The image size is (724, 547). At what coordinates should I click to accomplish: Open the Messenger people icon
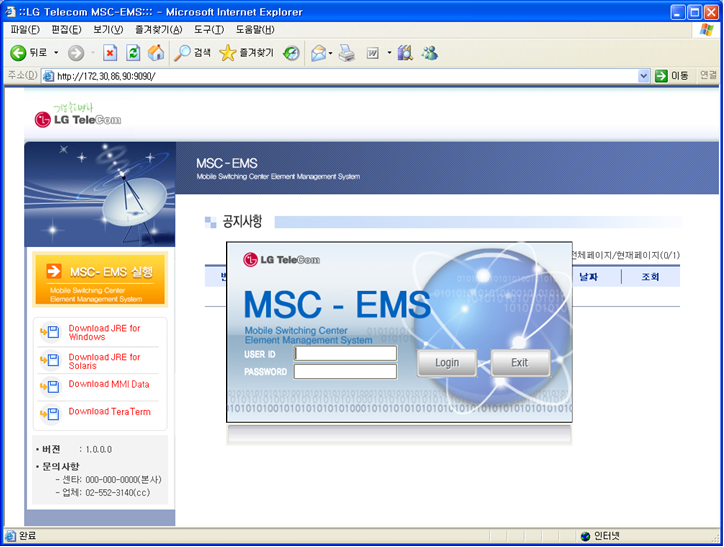pos(429,53)
